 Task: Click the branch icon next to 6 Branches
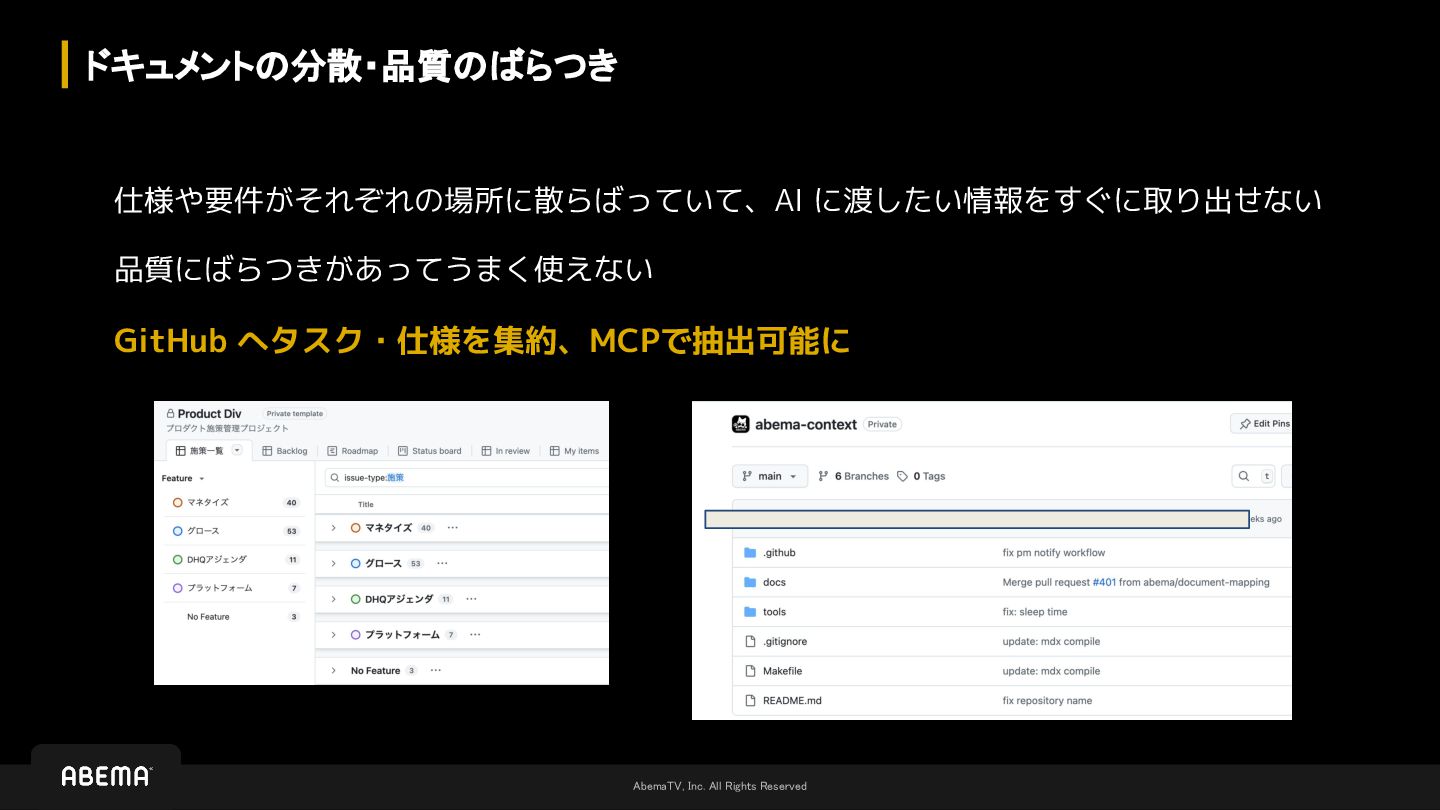(x=824, y=476)
